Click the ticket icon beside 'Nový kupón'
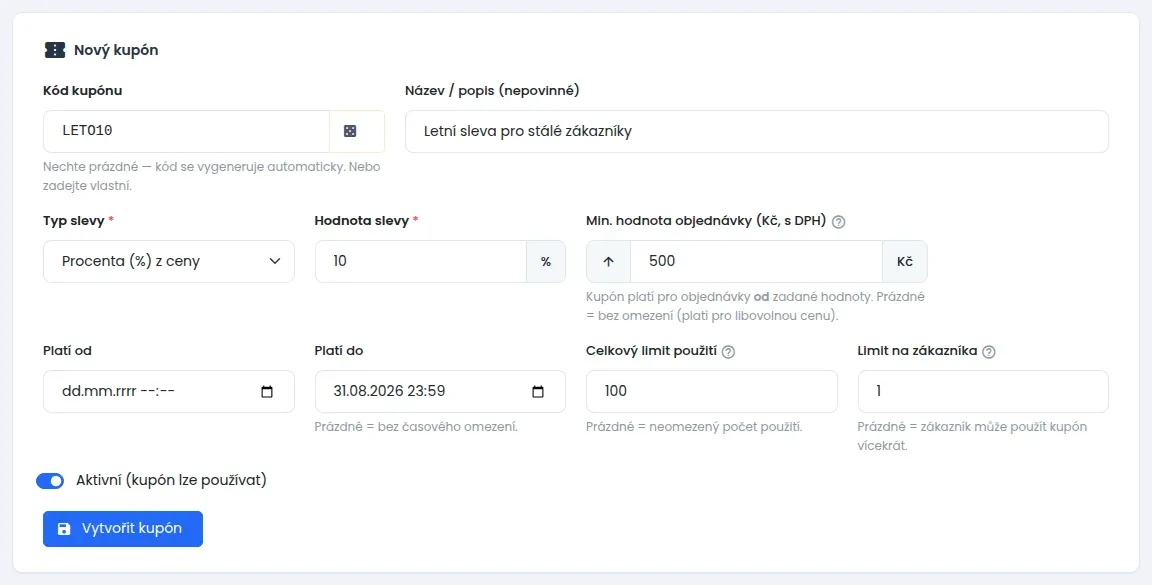Screen dimensions: 1152x585 [x=55, y=50]
